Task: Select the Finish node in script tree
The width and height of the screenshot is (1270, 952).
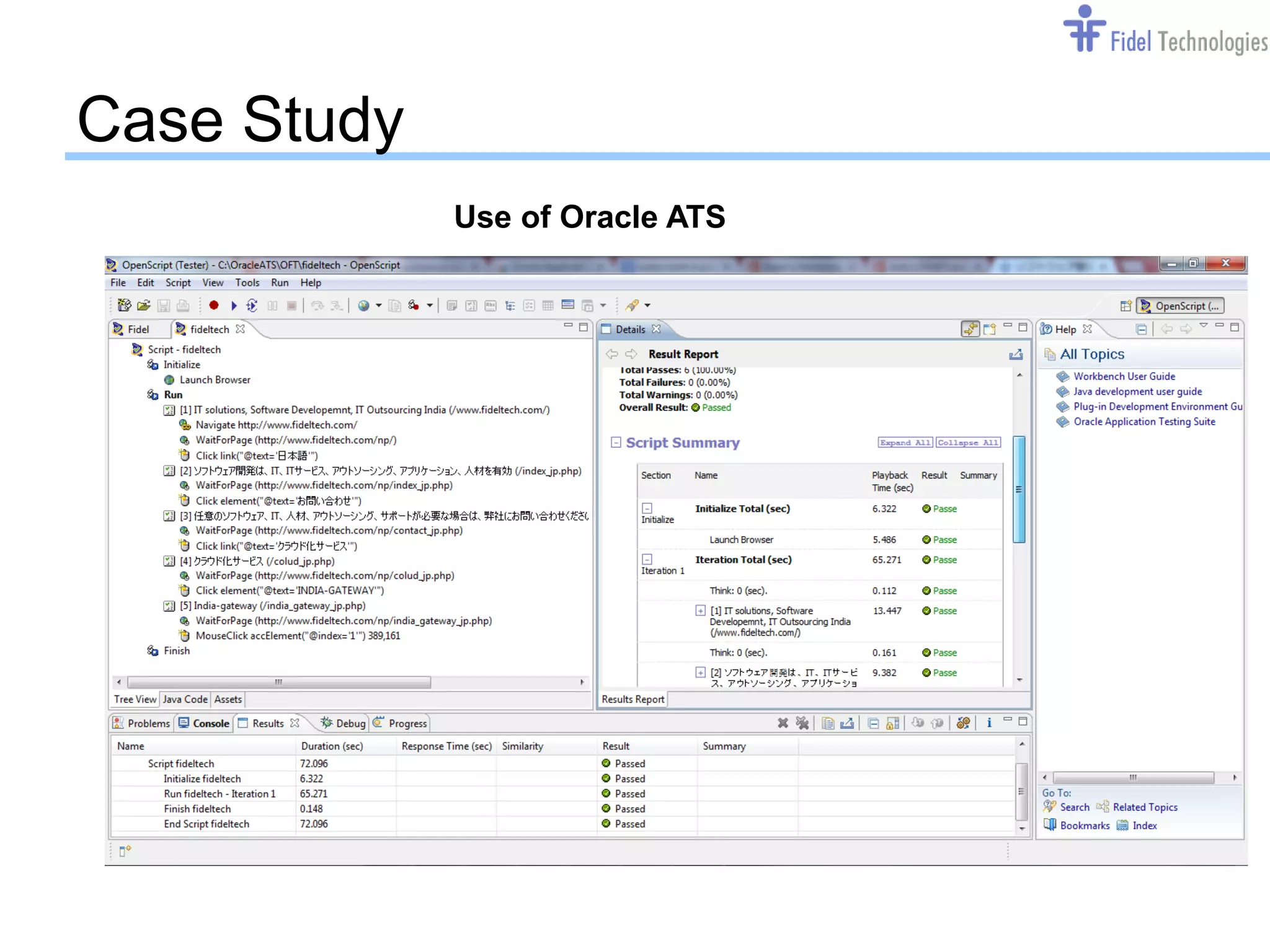Action: [x=177, y=651]
